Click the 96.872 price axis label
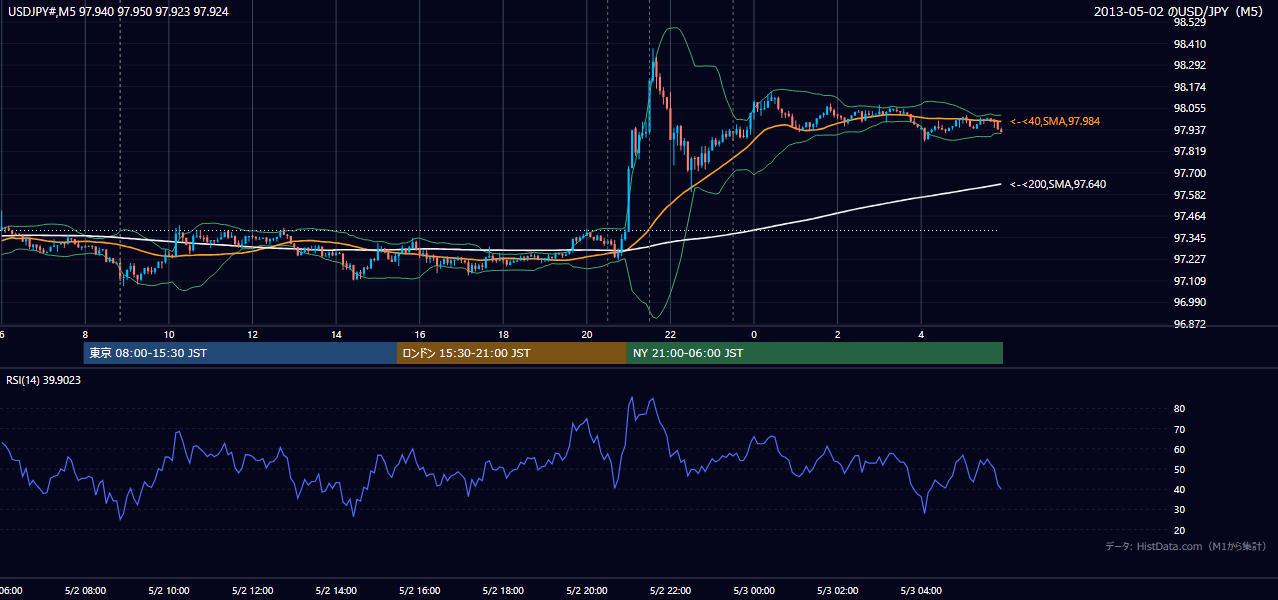This screenshot has height=600, width=1278. click(x=1190, y=324)
